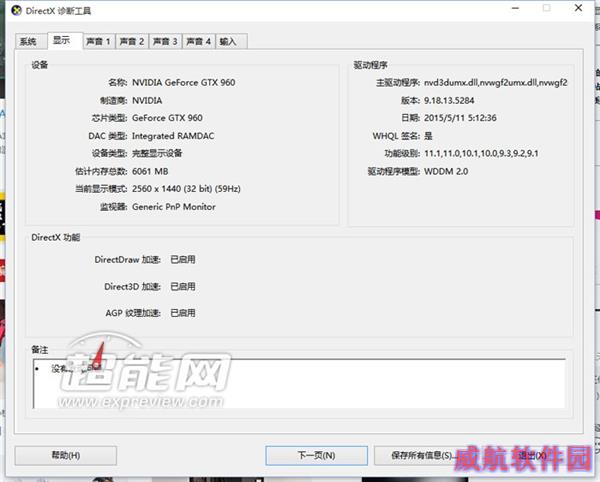
Task: Click the 驱动程序 group heading
Action: pos(370,65)
